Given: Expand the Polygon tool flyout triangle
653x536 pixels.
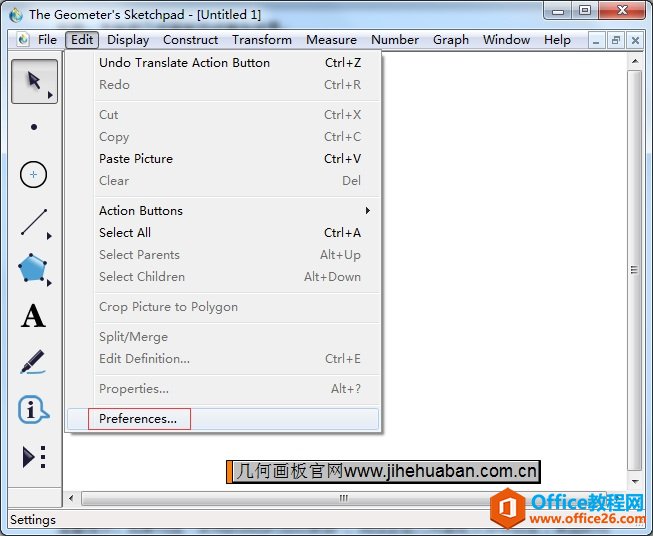Looking at the screenshot, I should [x=49, y=283].
